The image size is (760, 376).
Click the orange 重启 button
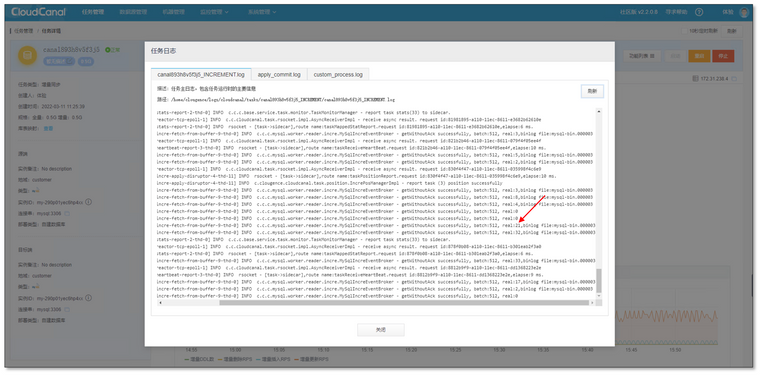(x=699, y=56)
